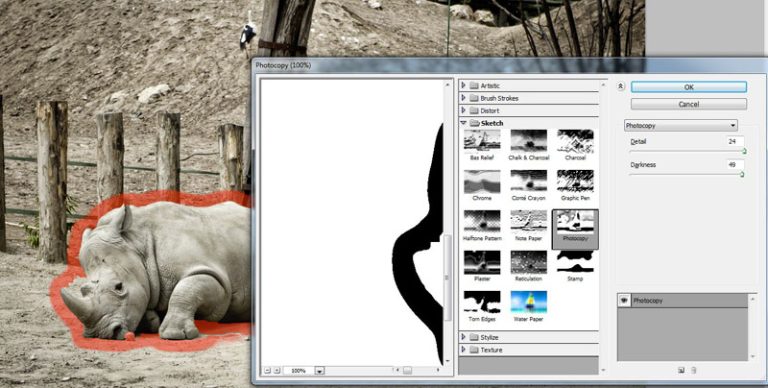Click the new effect layer icon

tap(681, 370)
